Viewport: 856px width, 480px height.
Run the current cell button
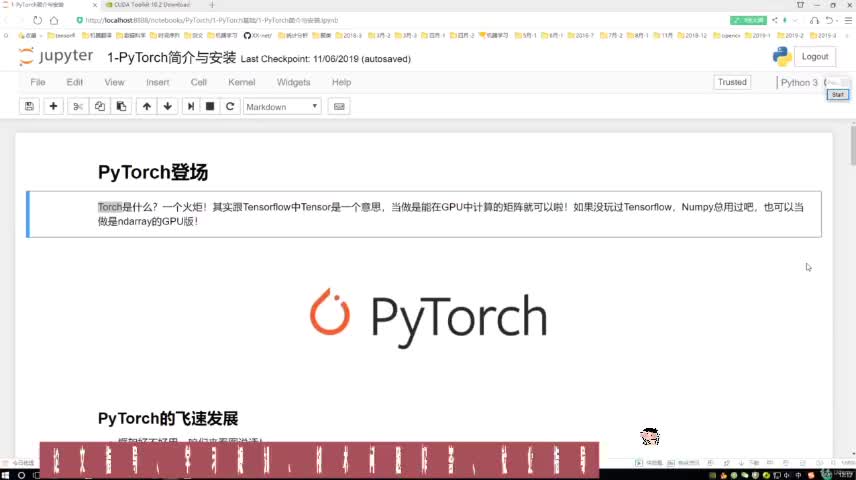191,106
